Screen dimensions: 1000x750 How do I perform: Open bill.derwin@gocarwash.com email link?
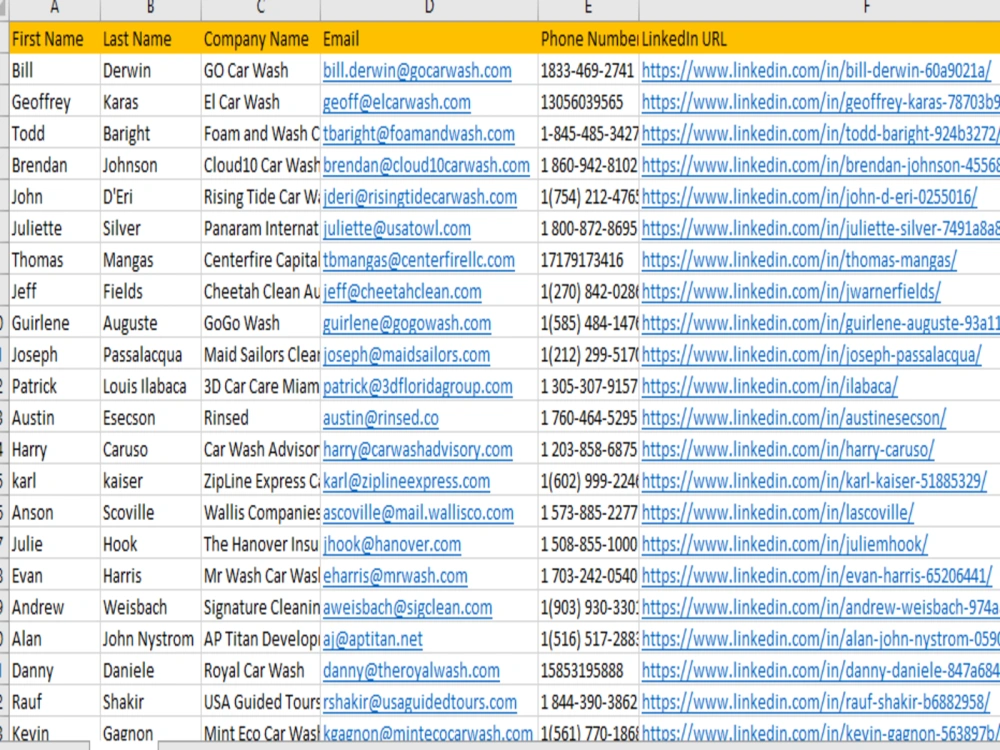(x=417, y=71)
